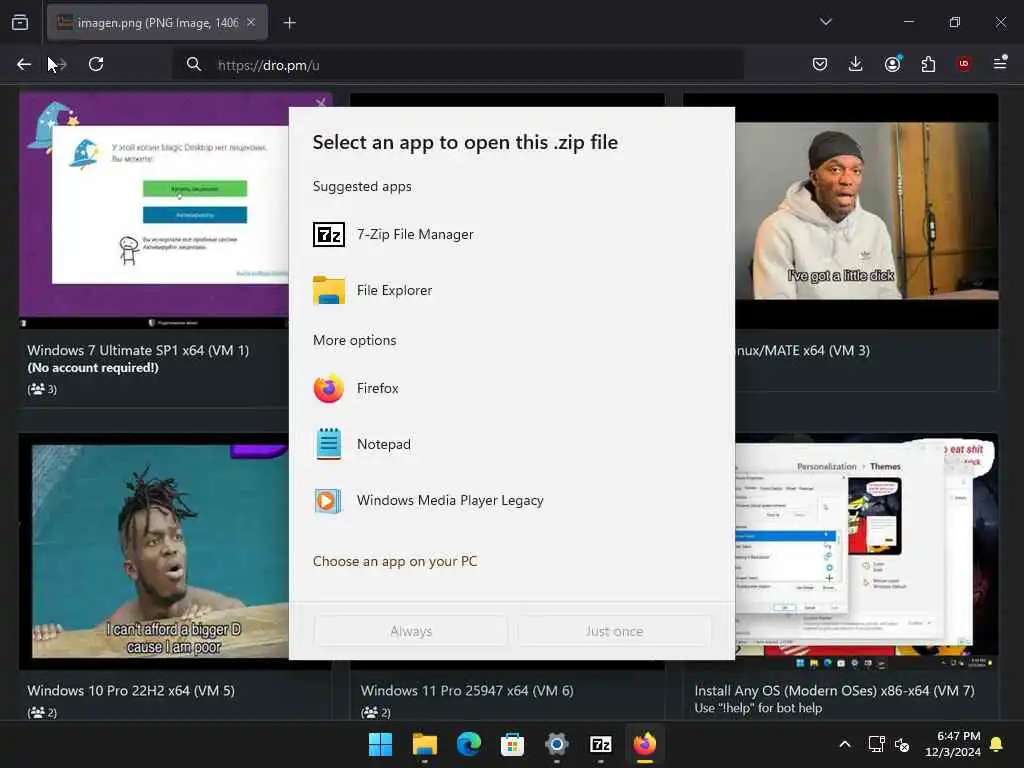Expand the list all tabs chevron
This screenshot has width=1024, height=768.
point(825,22)
